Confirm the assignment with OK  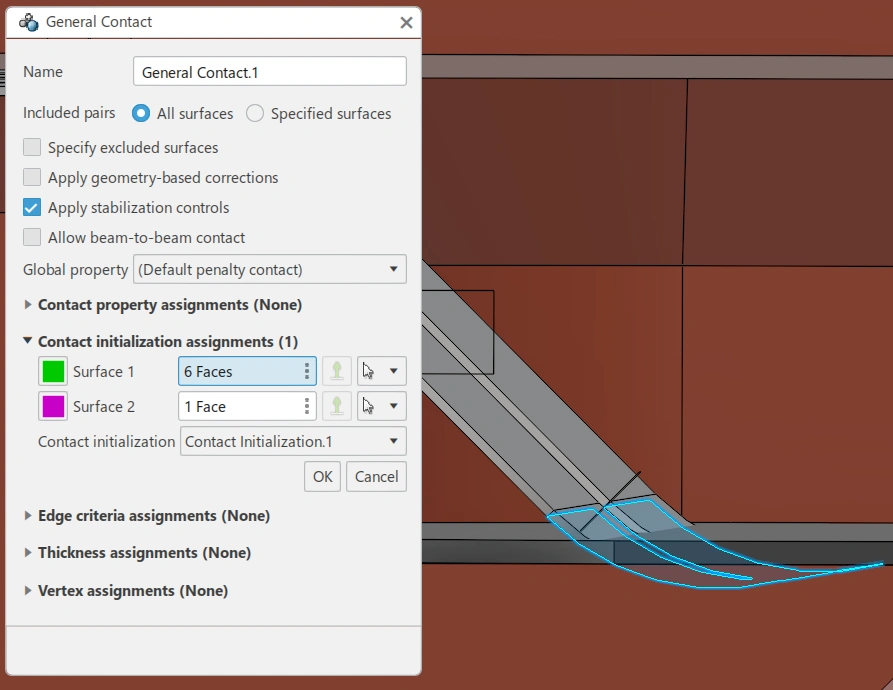pos(322,477)
